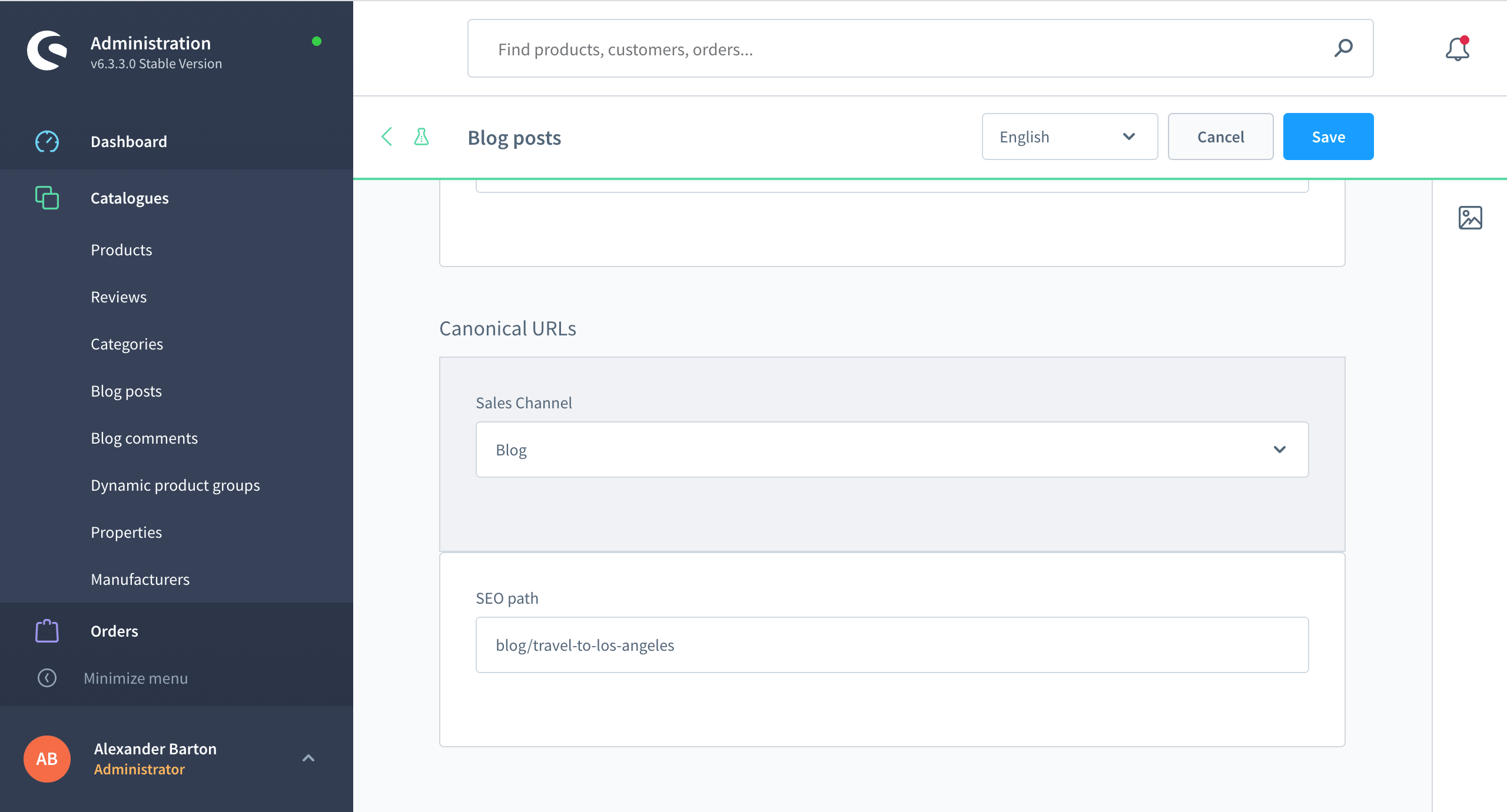
Task: Go back using the left arrow
Action: 387,137
